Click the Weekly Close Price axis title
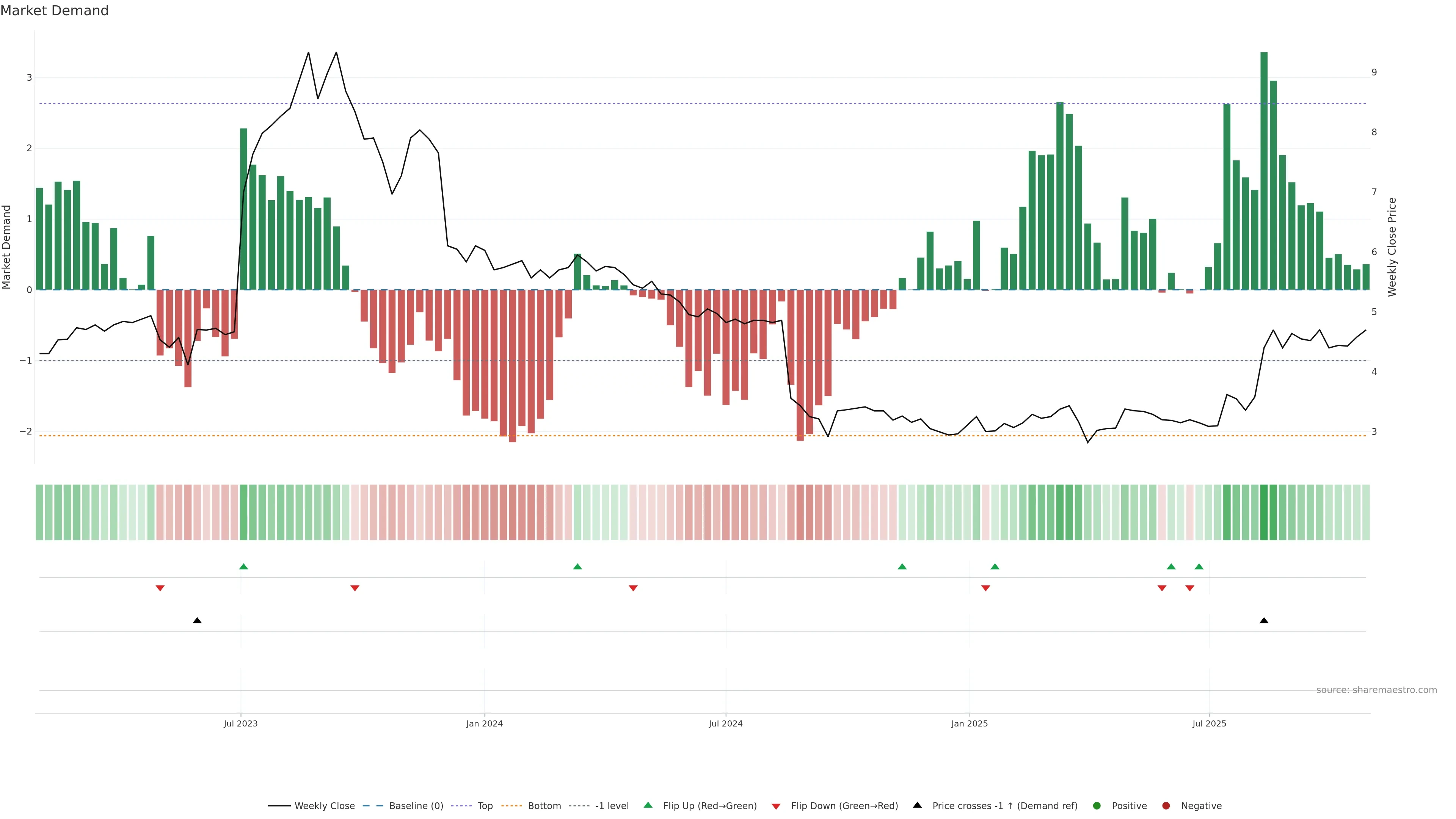 1392,247
